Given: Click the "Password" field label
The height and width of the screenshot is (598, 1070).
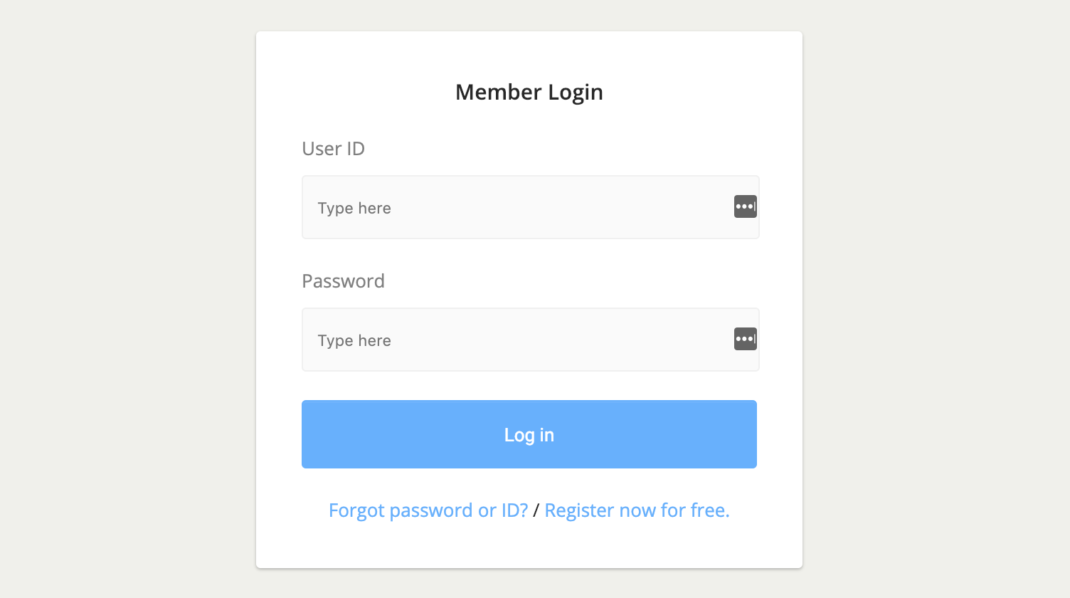Looking at the screenshot, I should coord(343,281).
